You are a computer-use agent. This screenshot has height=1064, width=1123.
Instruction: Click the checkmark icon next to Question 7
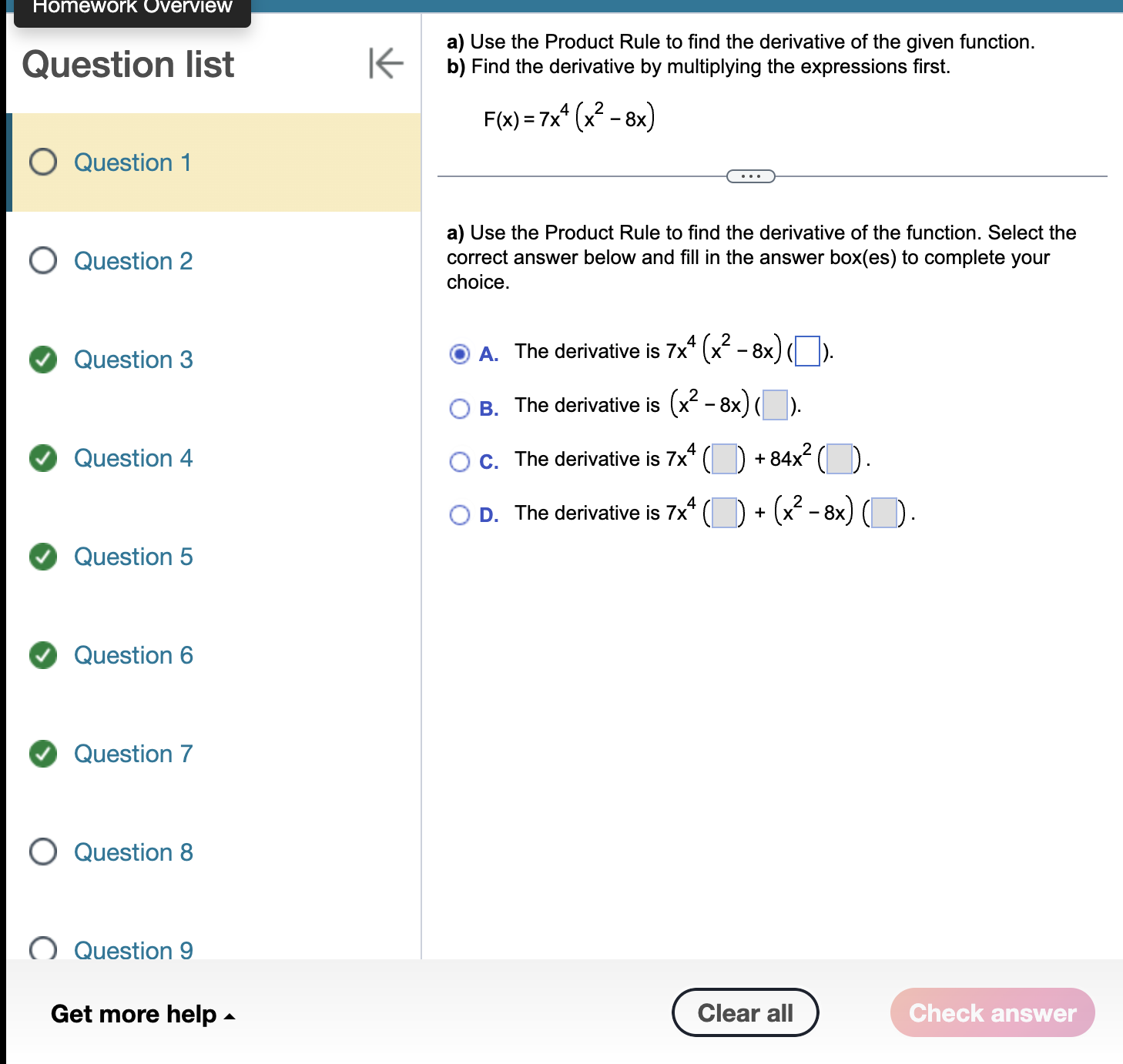(43, 754)
